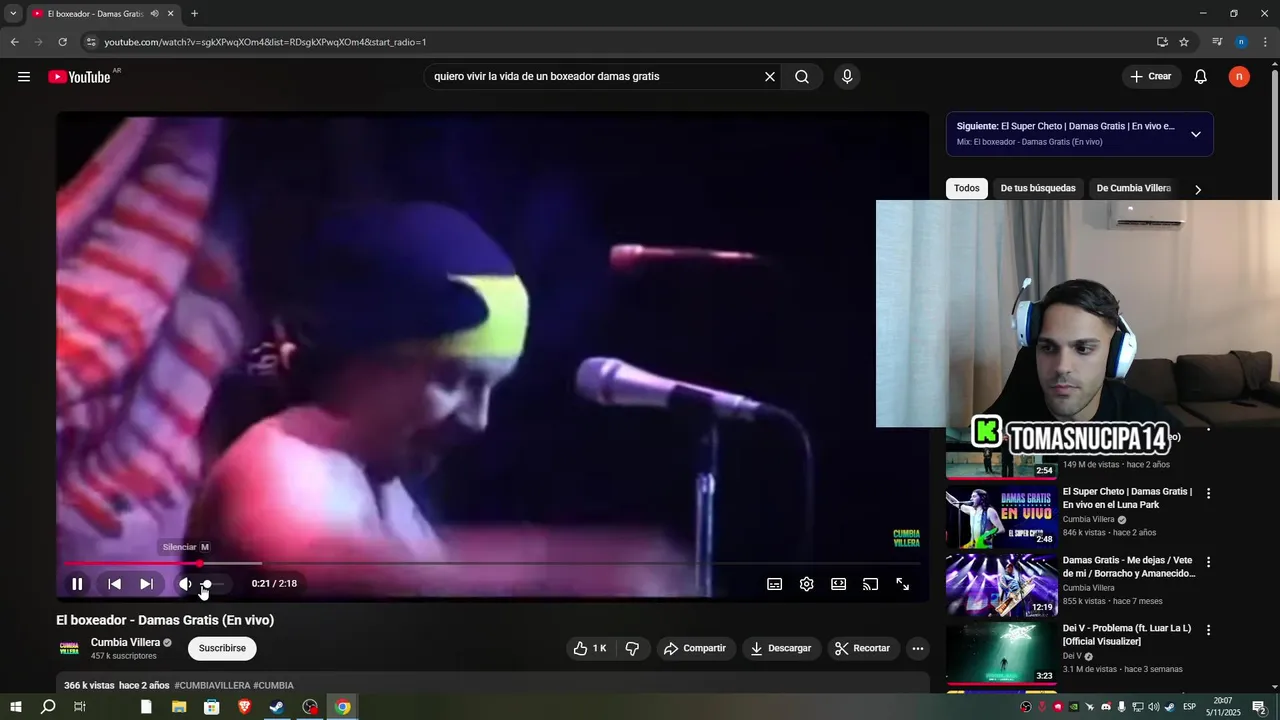Go to the YouTube home logo
This screenshot has height=720, width=1280.
click(x=79, y=77)
